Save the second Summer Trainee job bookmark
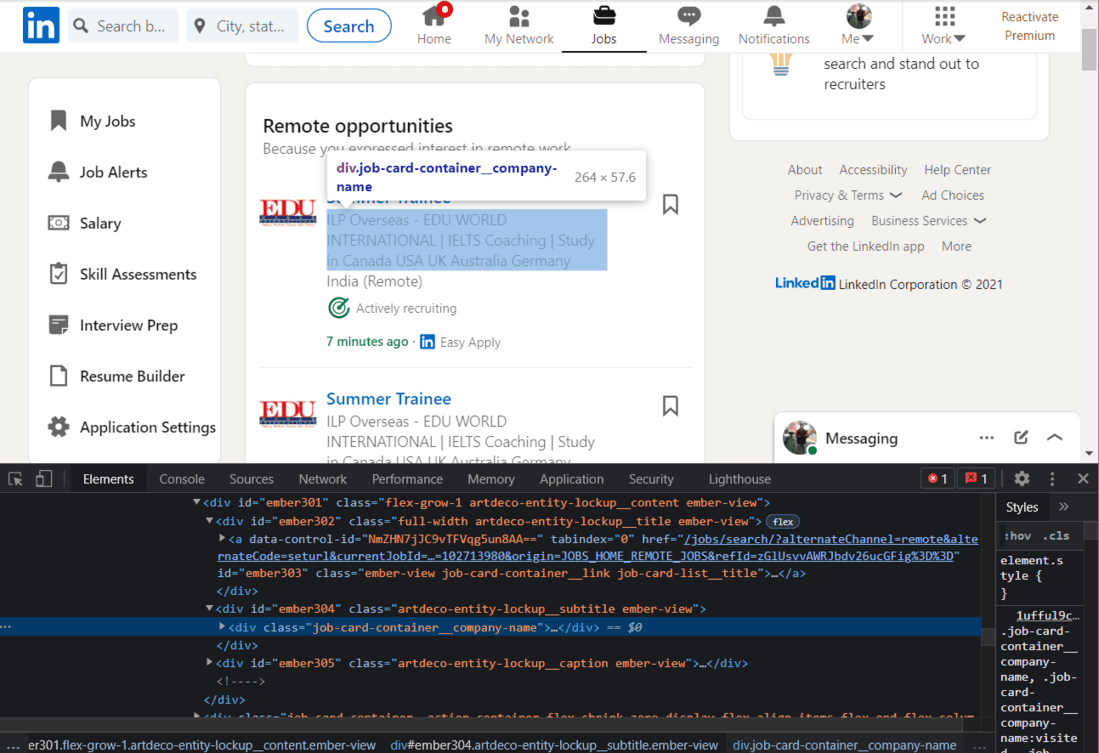1099x753 pixels. coord(670,406)
